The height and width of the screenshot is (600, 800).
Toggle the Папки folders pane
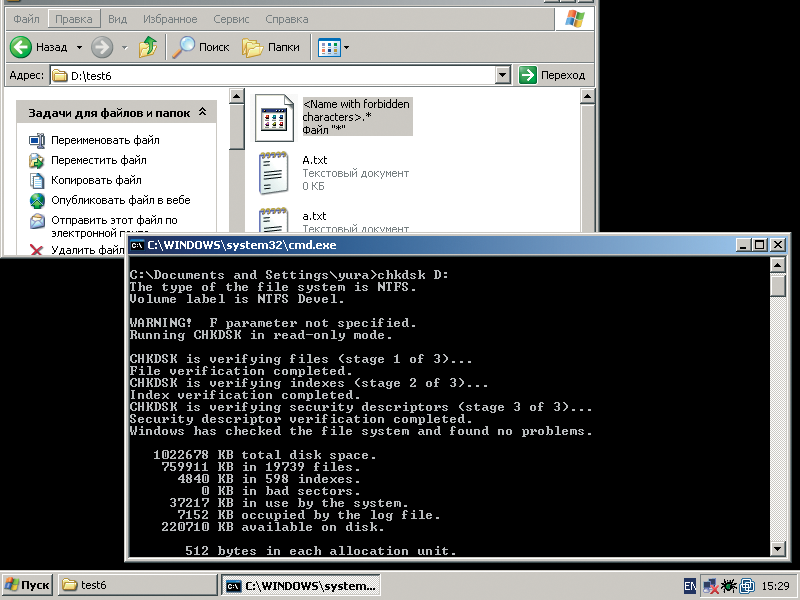[x=271, y=47]
